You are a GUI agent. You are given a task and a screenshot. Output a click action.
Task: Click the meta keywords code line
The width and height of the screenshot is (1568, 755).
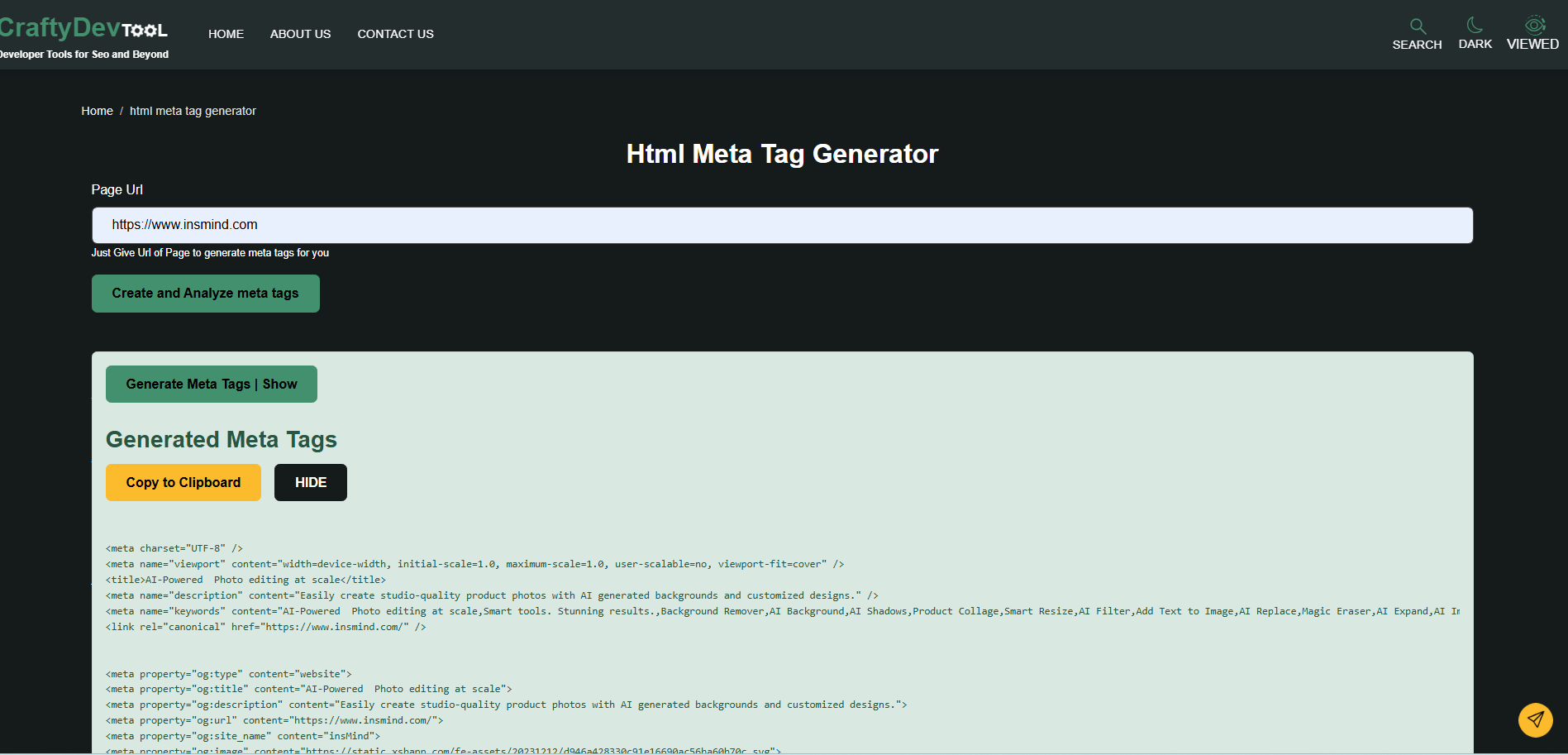click(783, 611)
